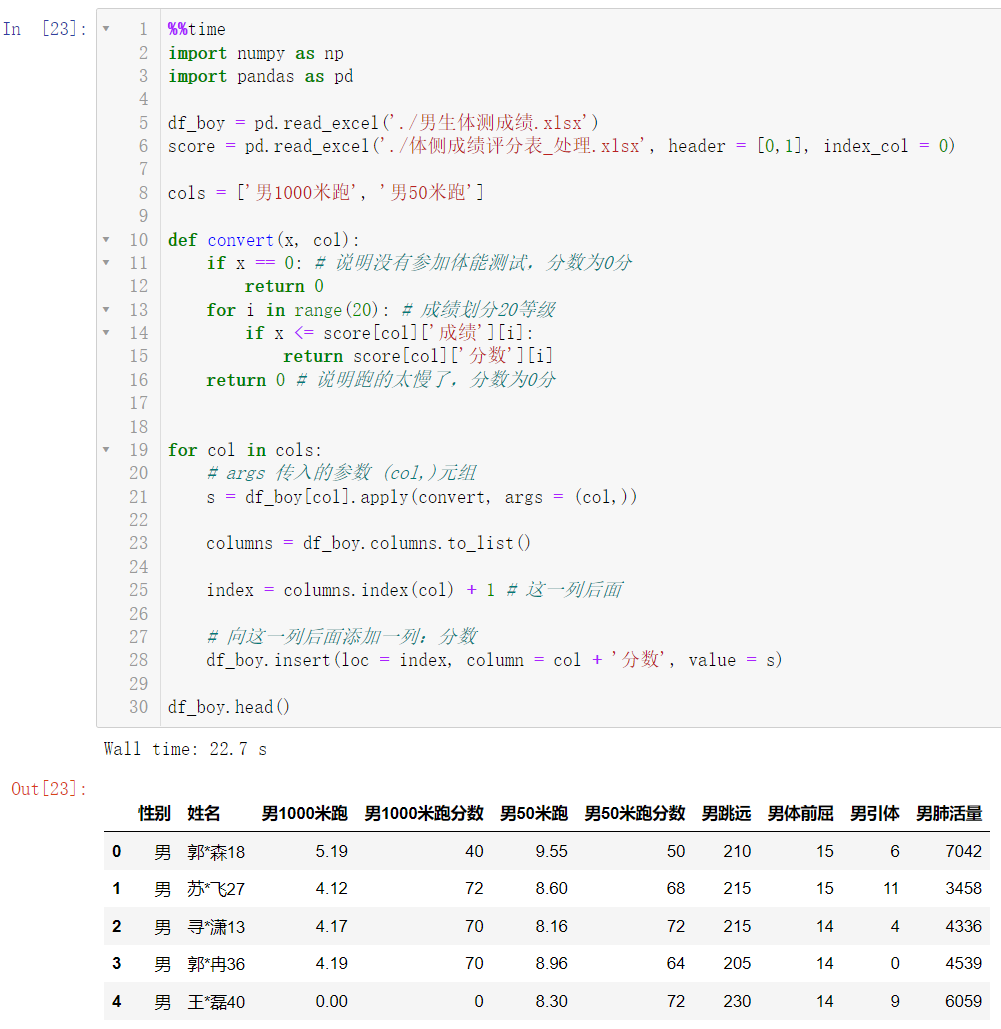Image resolution: width=1001 pixels, height=1029 pixels.
Task: Click the score = pd.read_excel line
Action: pos(561,146)
